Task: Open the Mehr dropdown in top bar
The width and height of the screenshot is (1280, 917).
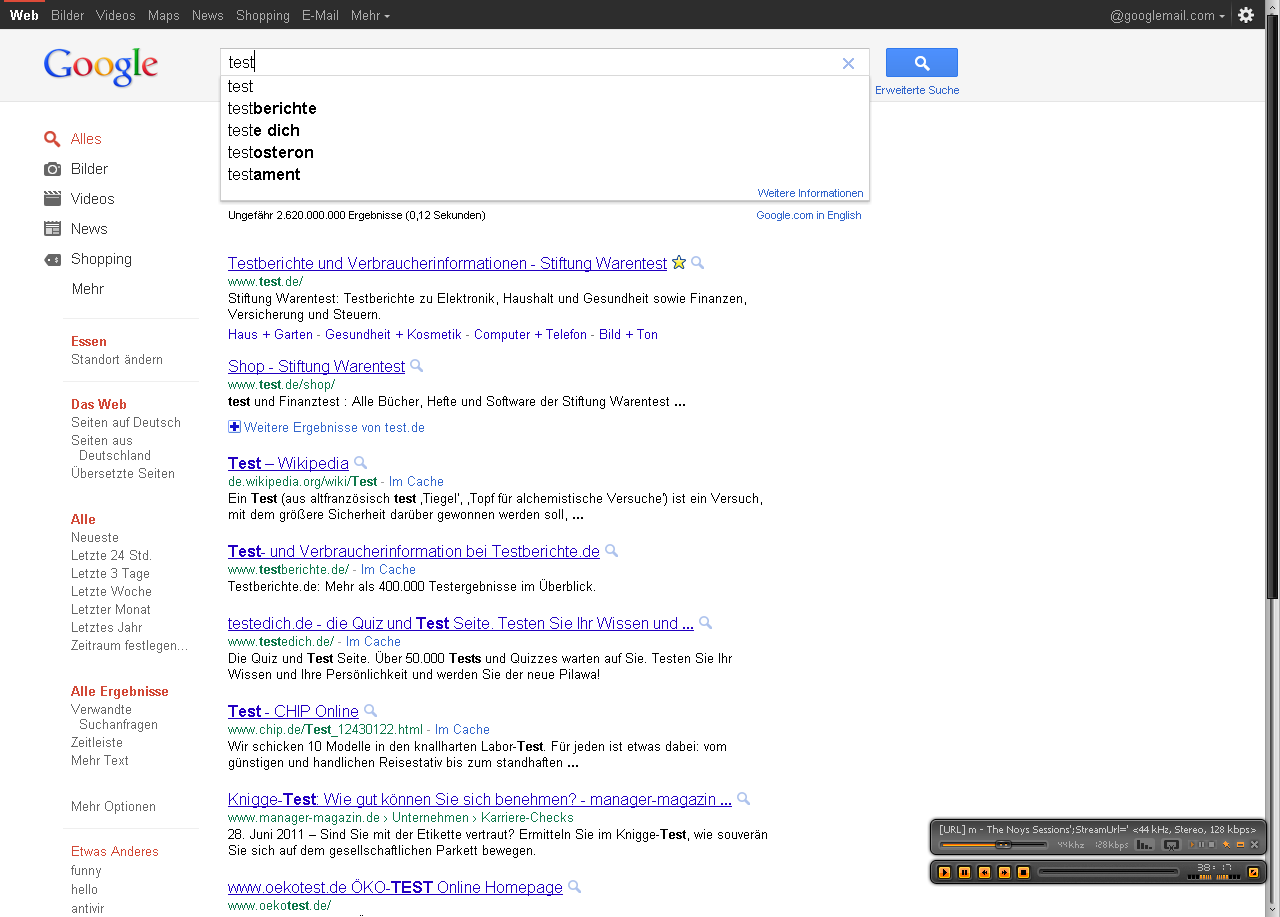Action: (x=370, y=15)
